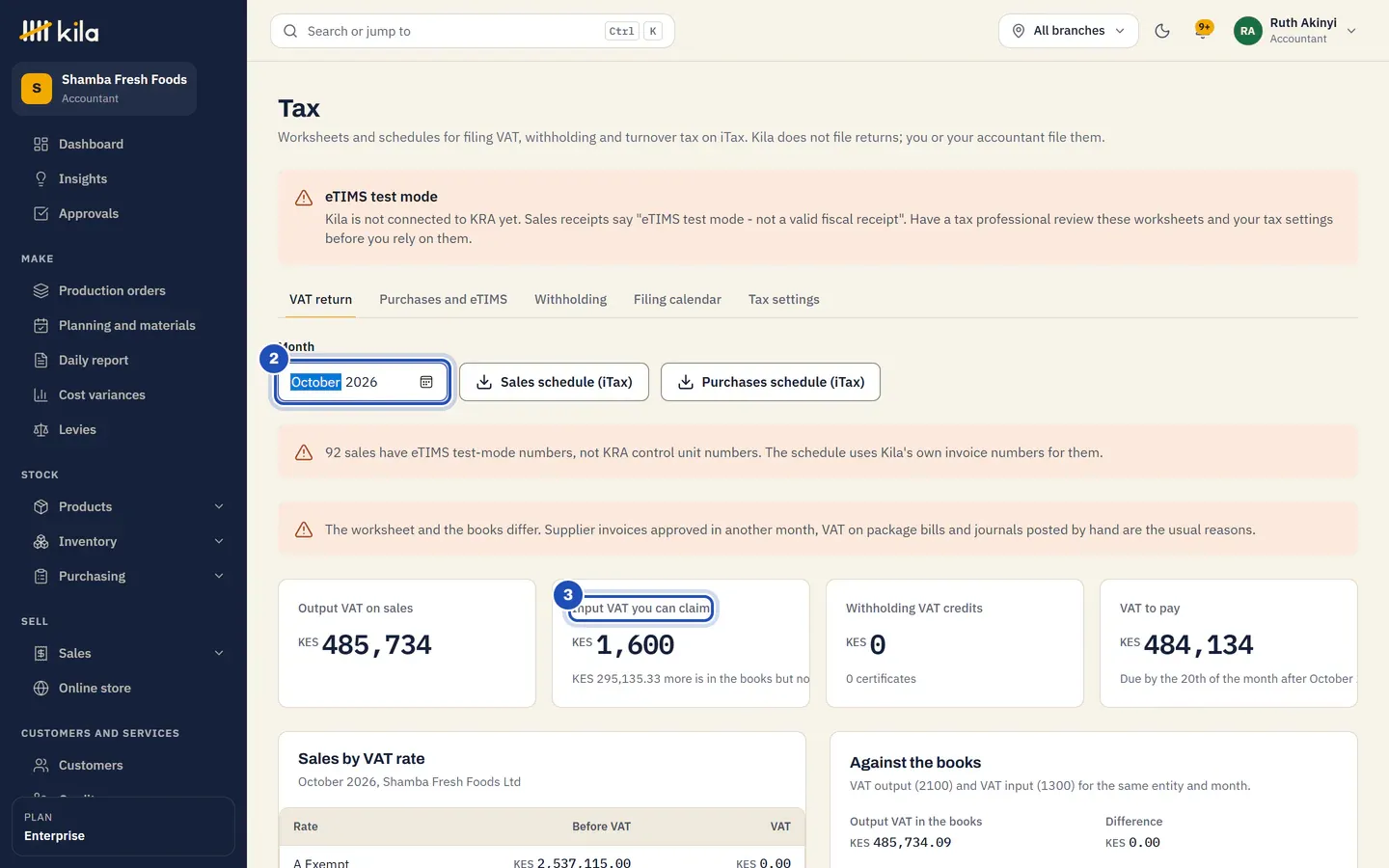Image resolution: width=1389 pixels, height=868 pixels.
Task: Open the Dashboard grid icon
Action: [41, 144]
